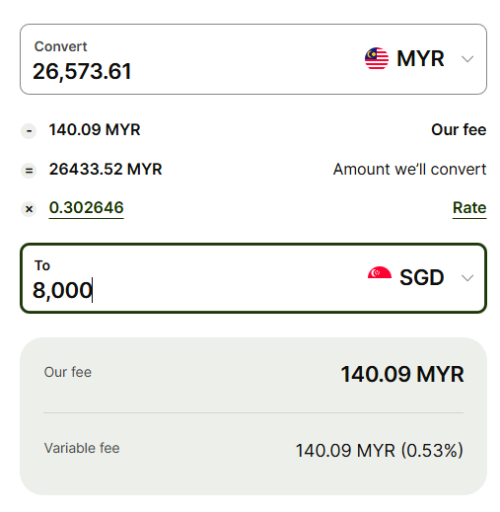Screen dimensions: 500x512
Task: Select the Variable fee row
Action: 253,450
